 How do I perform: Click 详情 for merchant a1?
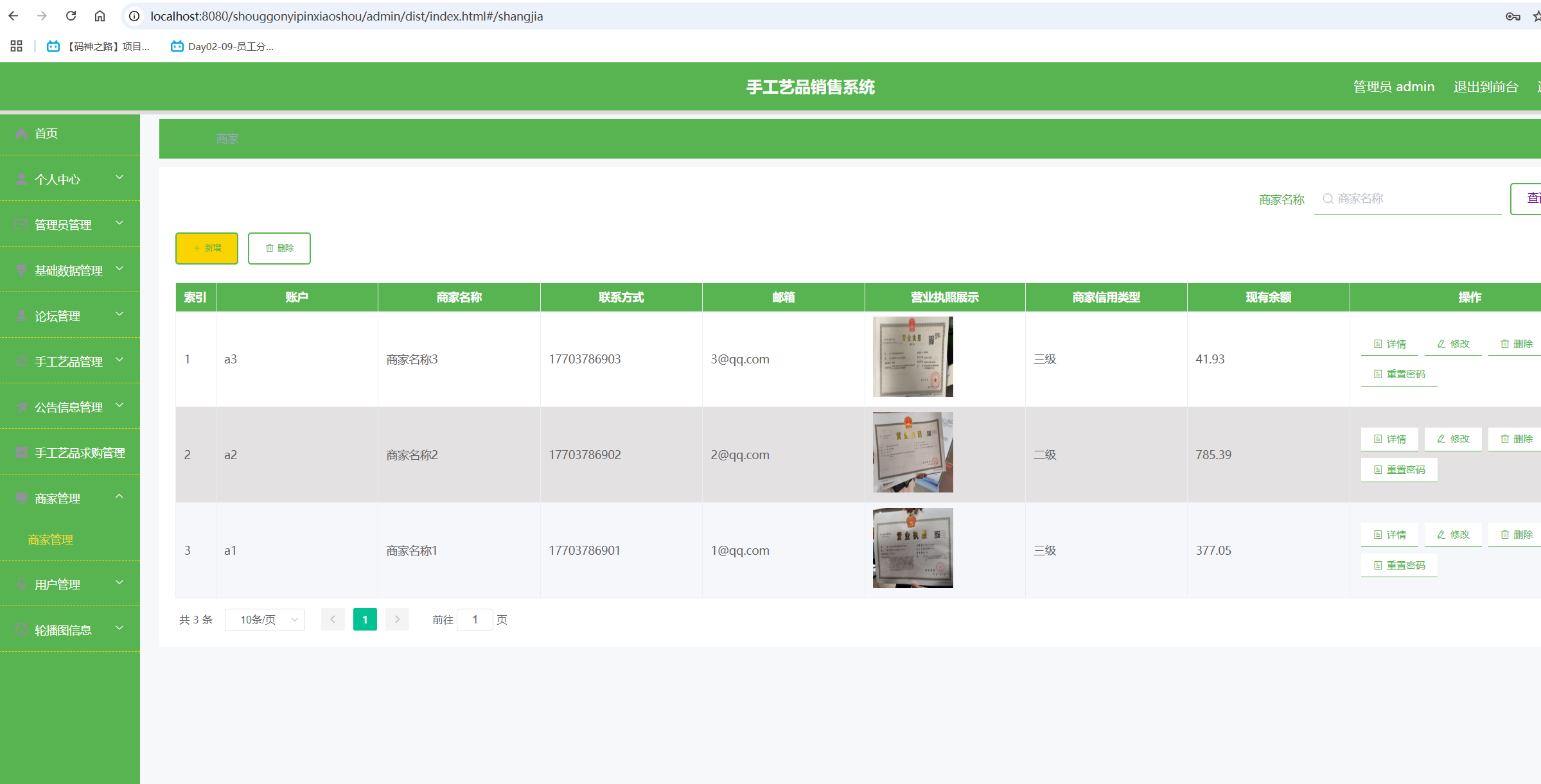click(1389, 535)
